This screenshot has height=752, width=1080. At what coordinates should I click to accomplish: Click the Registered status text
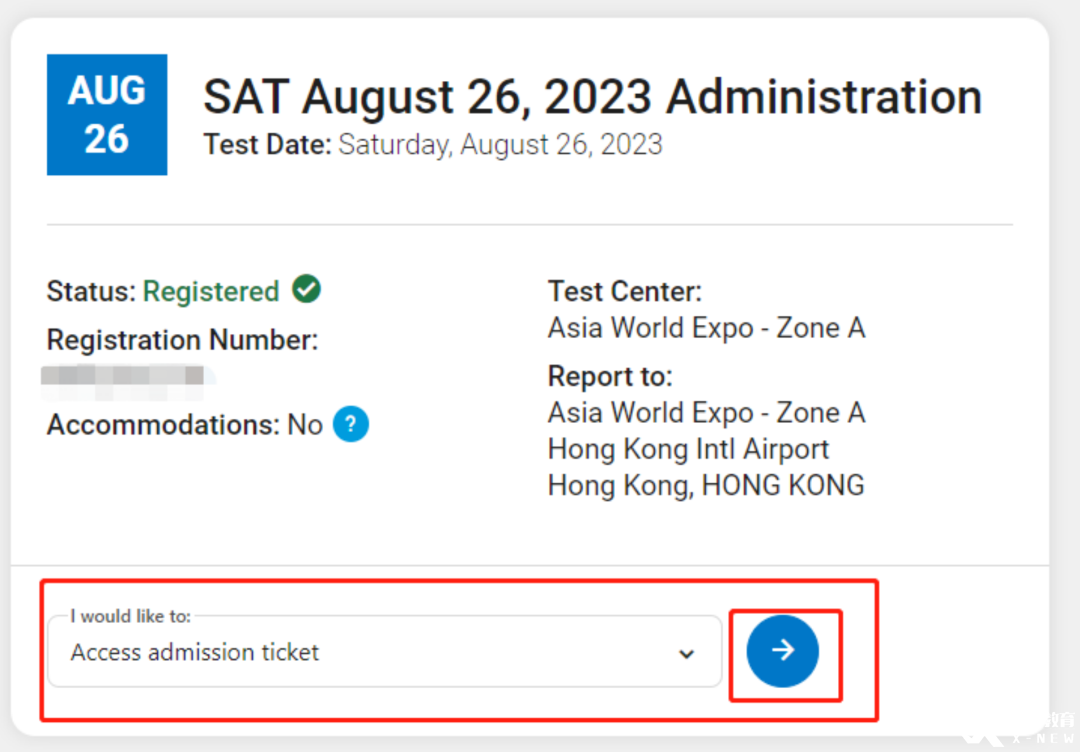click(211, 291)
